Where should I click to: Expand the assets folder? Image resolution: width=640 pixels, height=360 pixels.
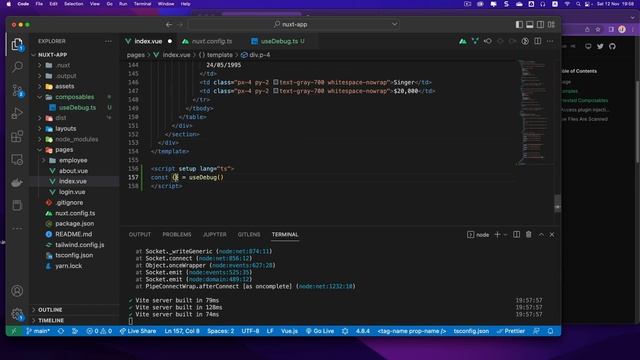(x=74, y=86)
